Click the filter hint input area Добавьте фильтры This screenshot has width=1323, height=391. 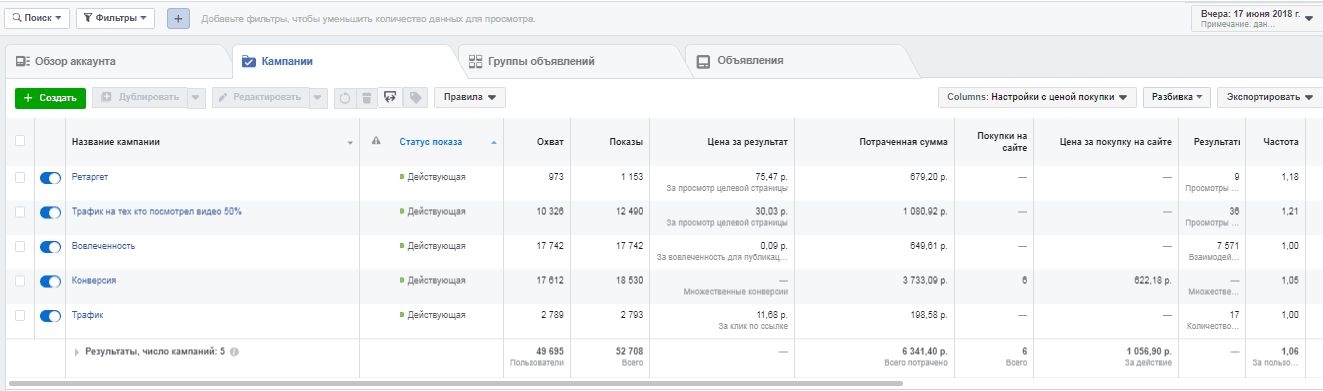pyautogui.click(x=368, y=19)
